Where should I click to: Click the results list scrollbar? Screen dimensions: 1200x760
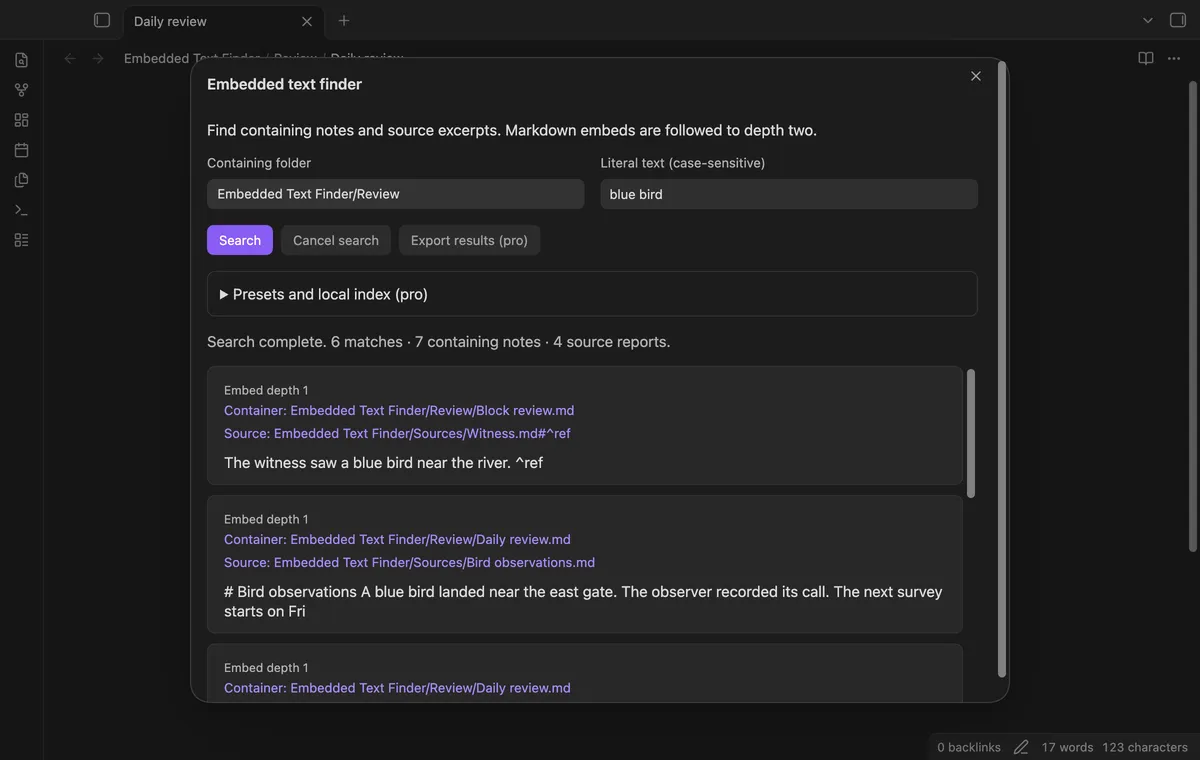pos(970,434)
